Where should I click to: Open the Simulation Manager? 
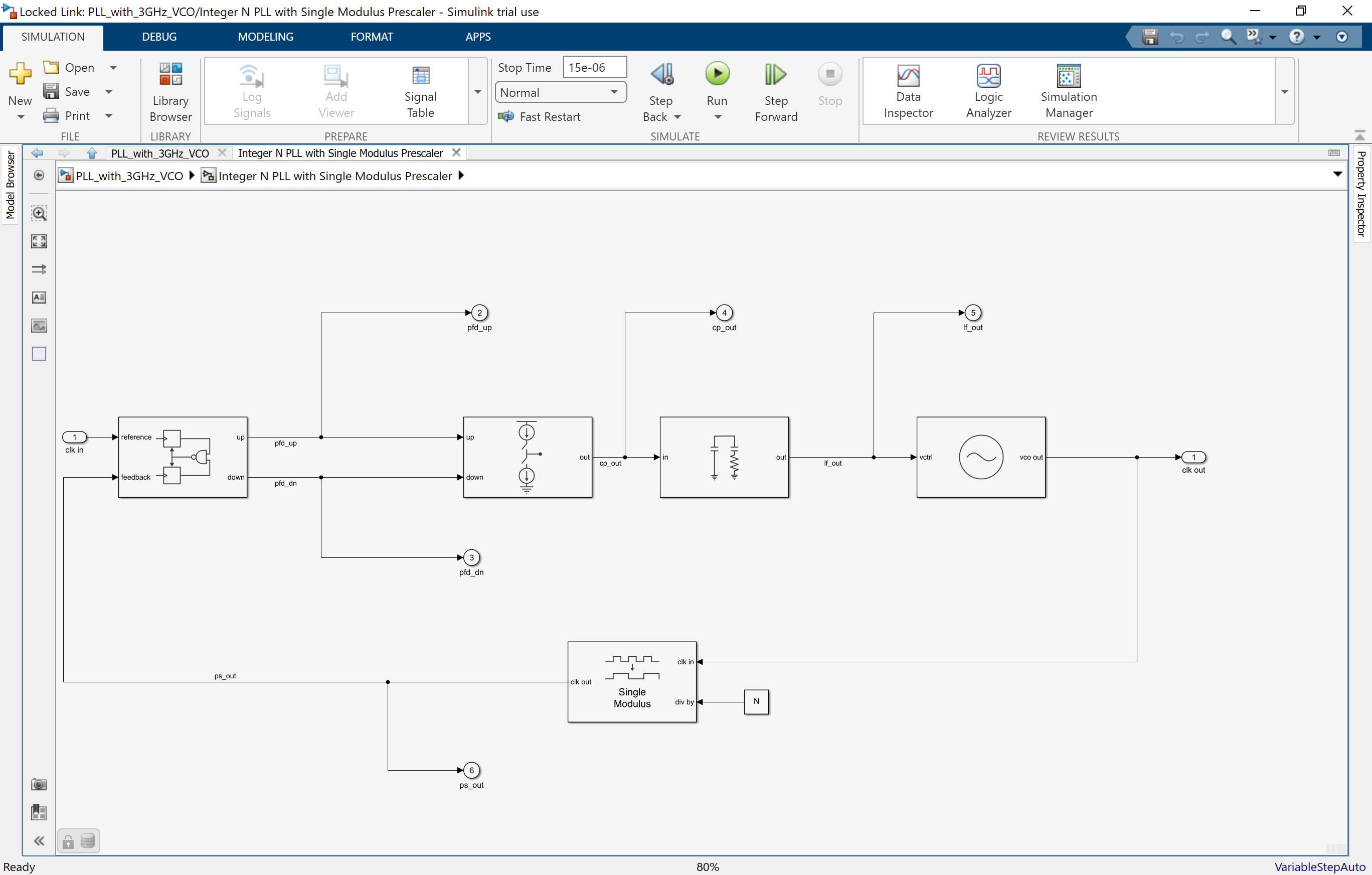[x=1068, y=90]
